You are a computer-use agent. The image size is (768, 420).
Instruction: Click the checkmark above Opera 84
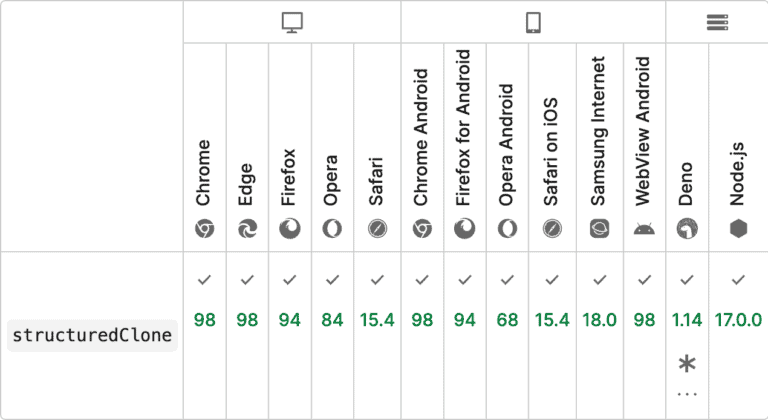[333, 280]
